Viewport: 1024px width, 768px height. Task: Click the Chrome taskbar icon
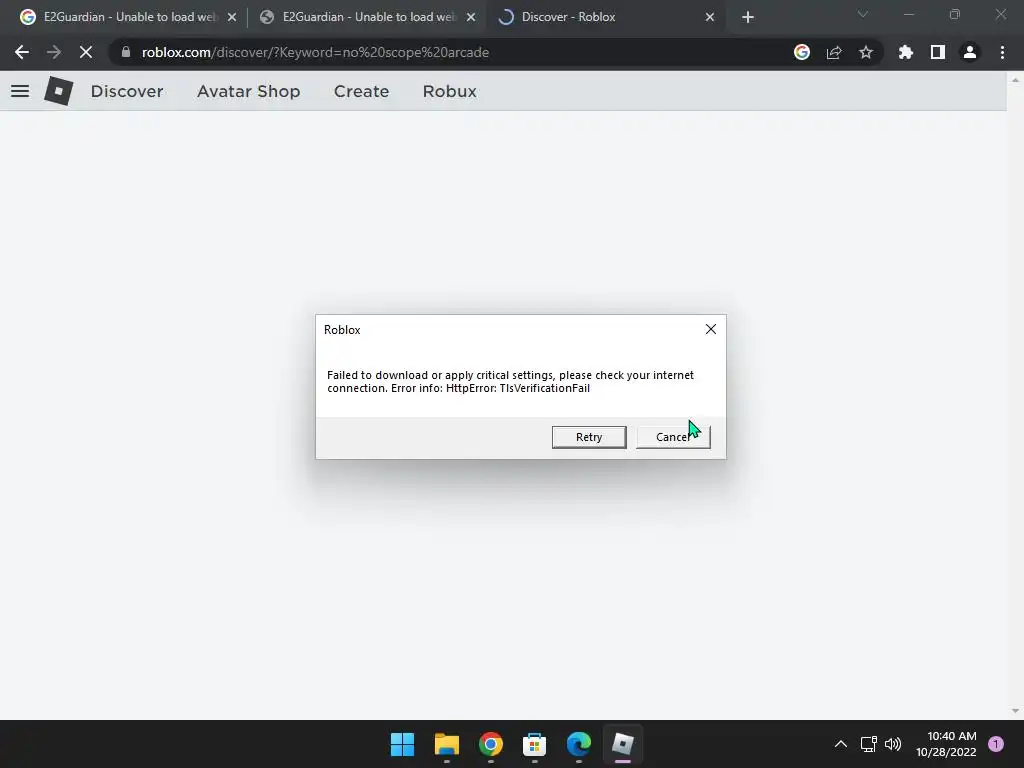click(x=490, y=744)
